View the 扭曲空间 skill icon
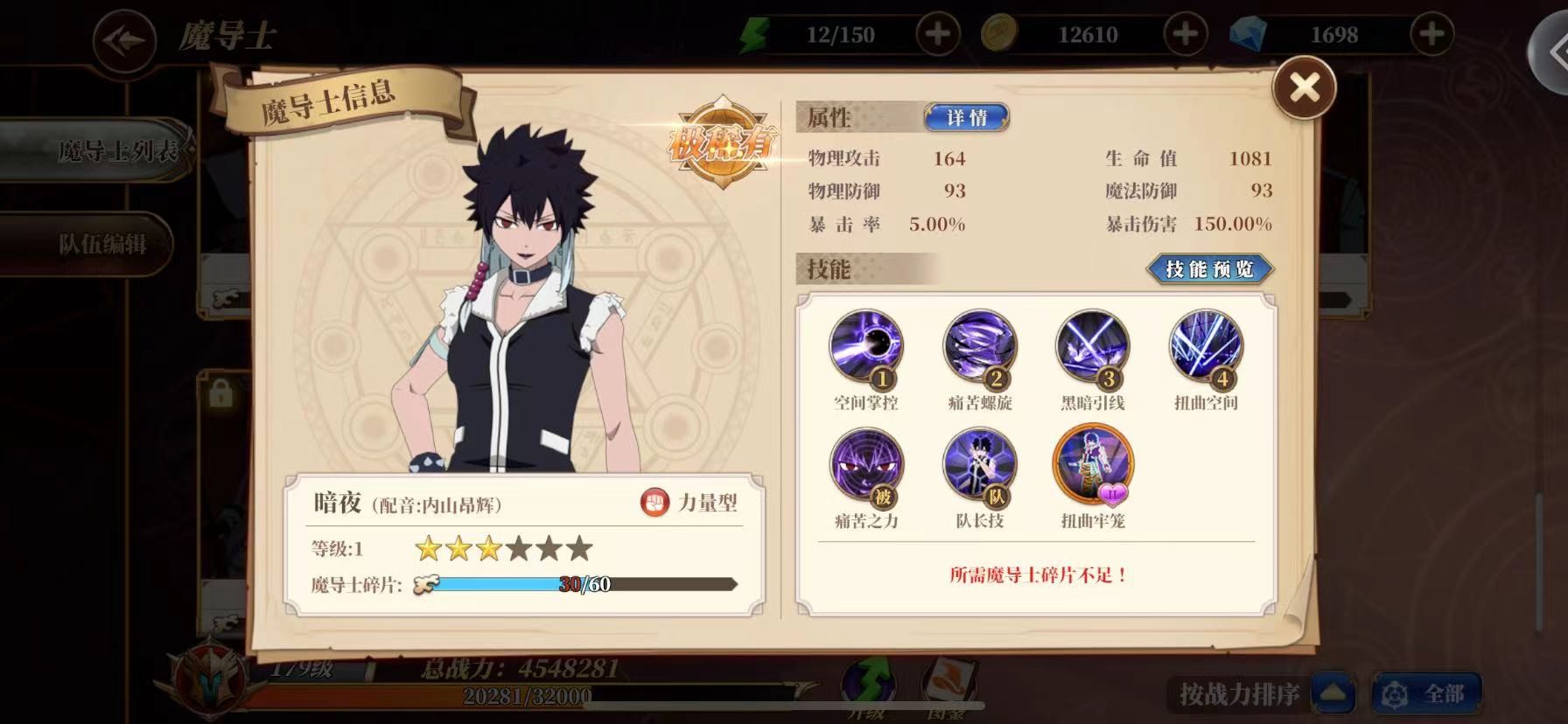The image size is (1568, 724). pyautogui.click(x=1206, y=348)
